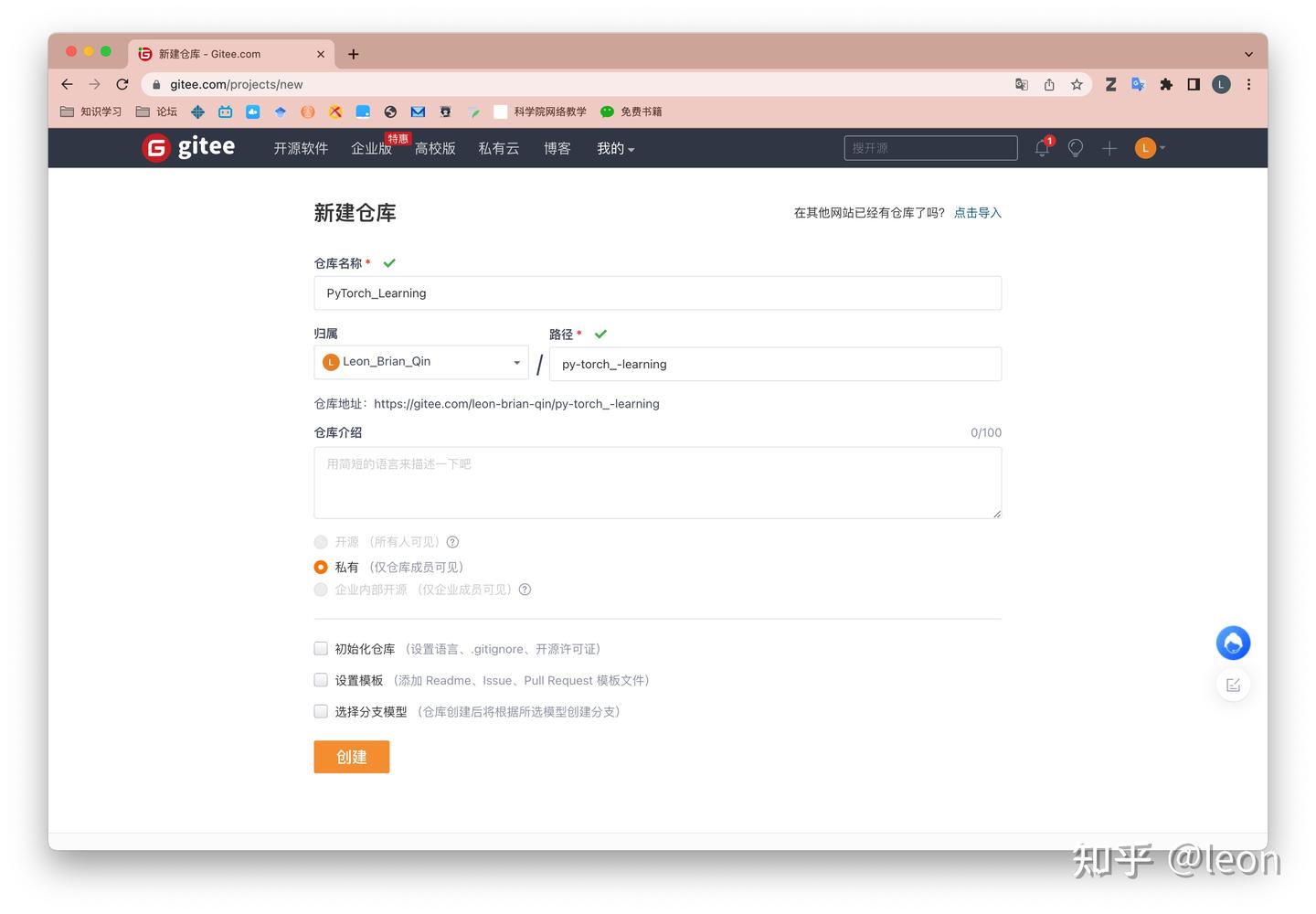Click the lightbulb icon in Gitee header
Screen dimensions: 1316x914
coord(1076,148)
